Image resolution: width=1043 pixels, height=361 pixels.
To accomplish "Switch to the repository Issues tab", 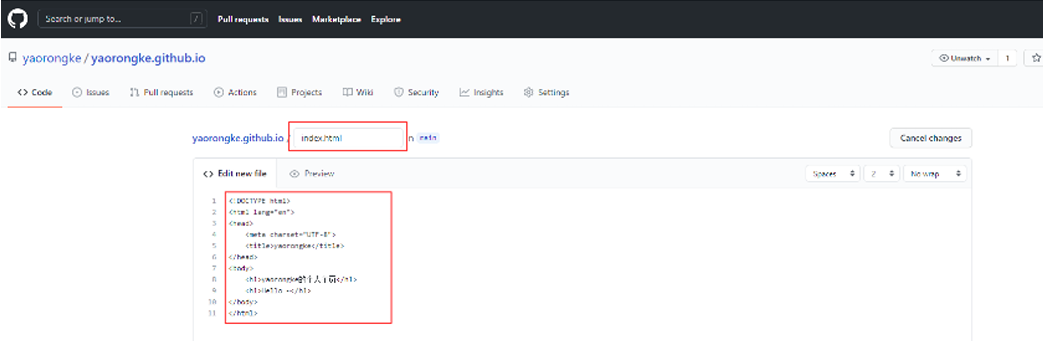I will [x=90, y=92].
